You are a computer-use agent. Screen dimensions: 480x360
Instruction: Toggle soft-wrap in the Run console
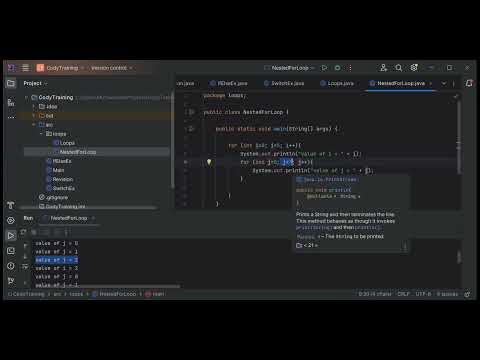click(25, 267)
